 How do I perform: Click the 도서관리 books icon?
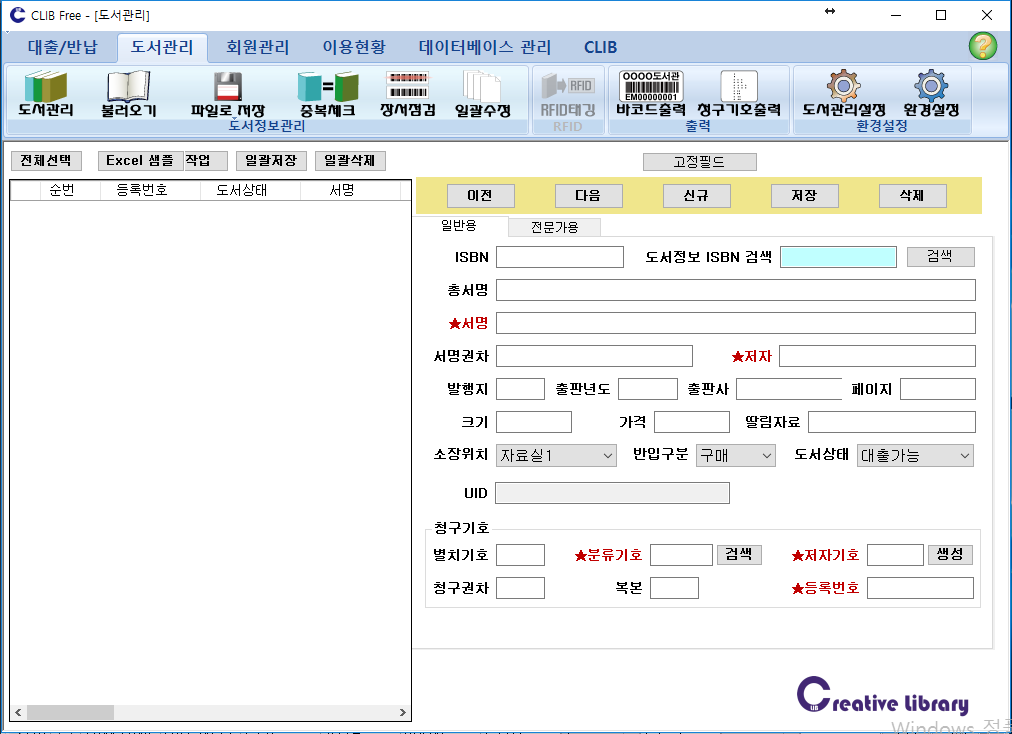tap(46, 89)
